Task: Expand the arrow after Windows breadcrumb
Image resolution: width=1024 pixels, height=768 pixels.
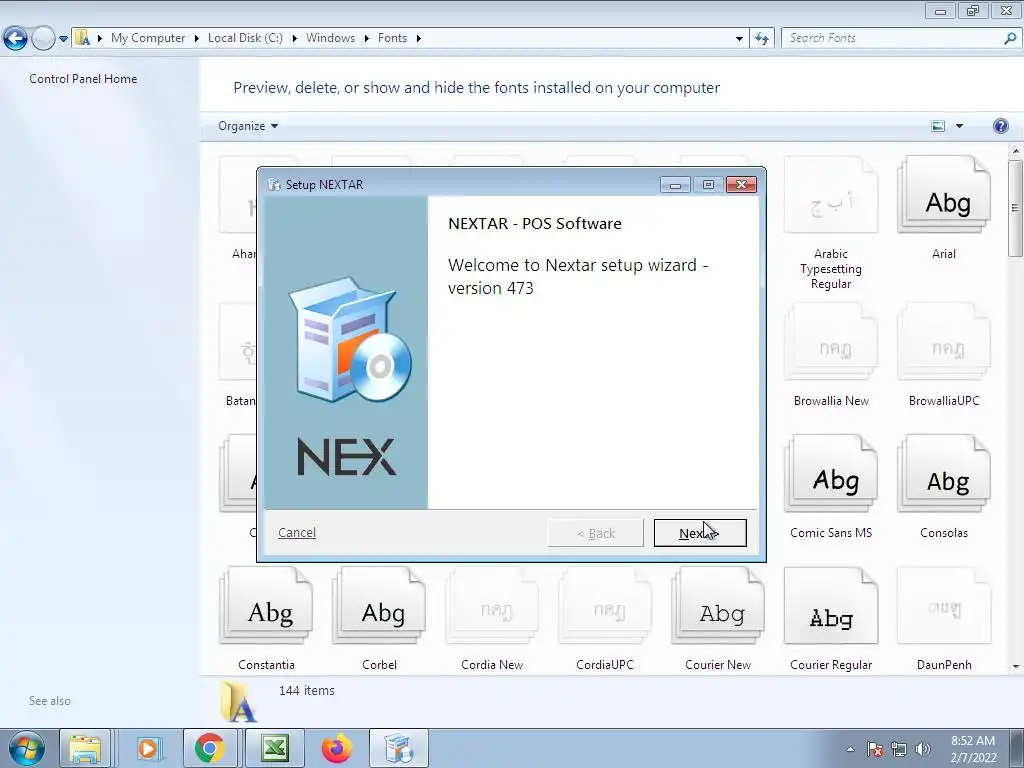Action: 366,38
